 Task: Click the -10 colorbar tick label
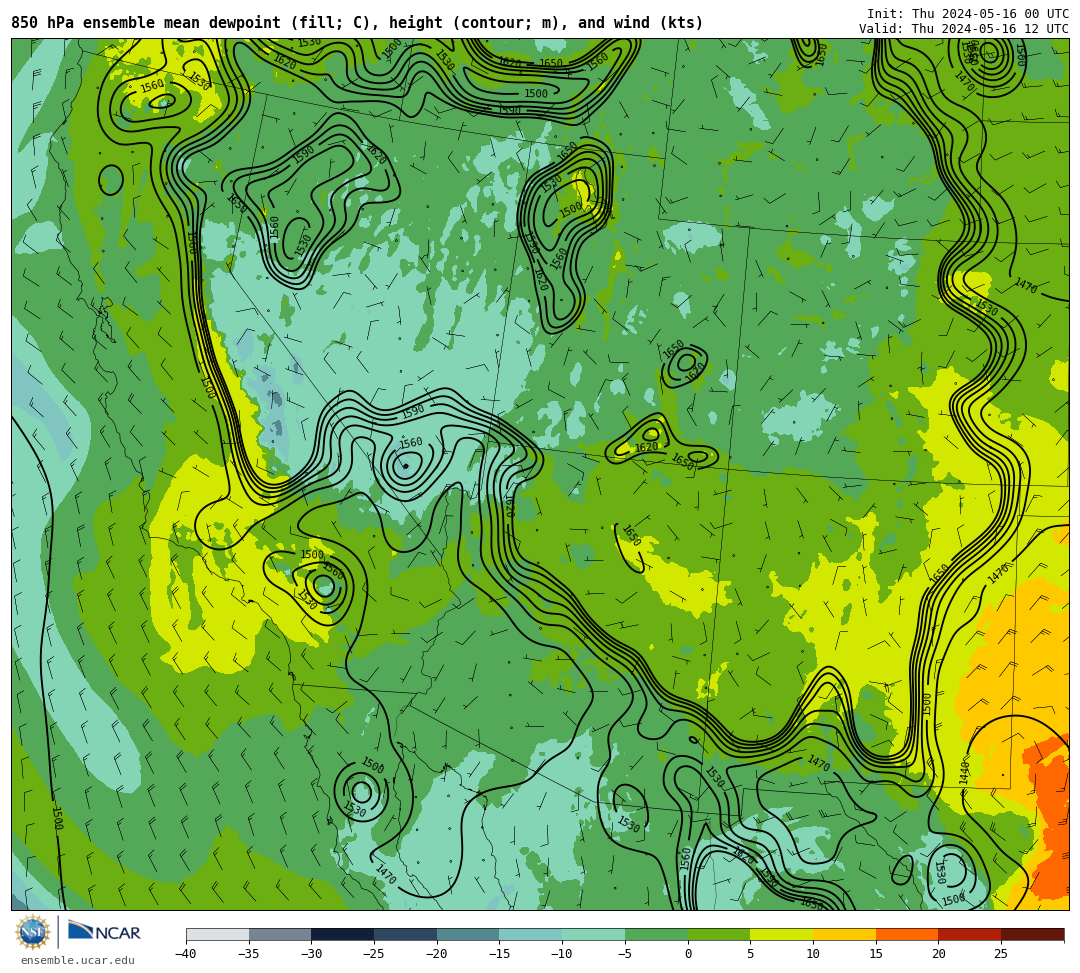click(x=561, y=954)
